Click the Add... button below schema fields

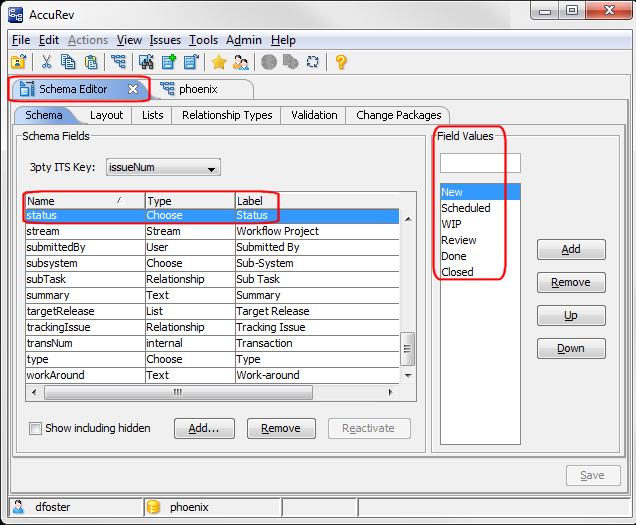pyautogui.click(x=204, y=428)
